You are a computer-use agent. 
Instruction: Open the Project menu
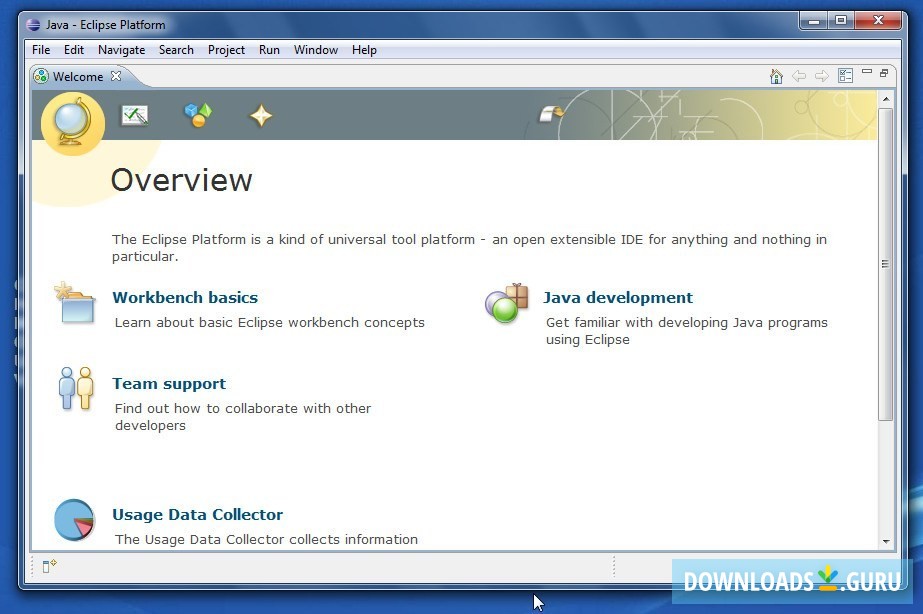[226, 49]
